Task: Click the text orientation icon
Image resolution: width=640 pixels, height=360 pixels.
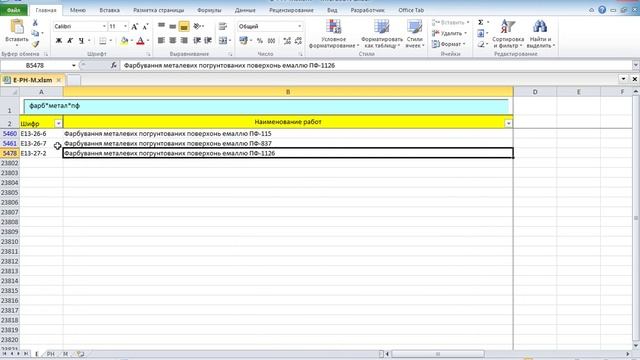Action: click(198, 27)
